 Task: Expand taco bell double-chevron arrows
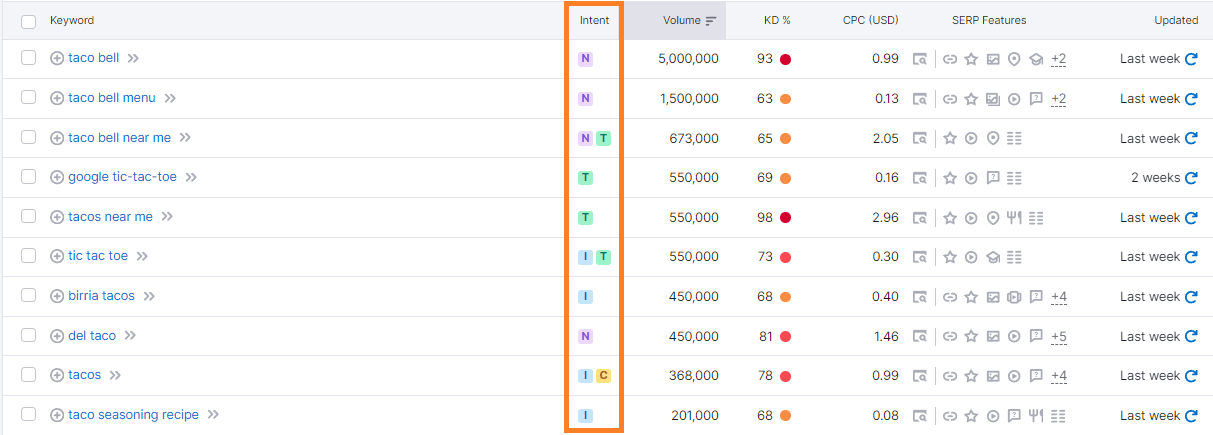tap(133, 58)
